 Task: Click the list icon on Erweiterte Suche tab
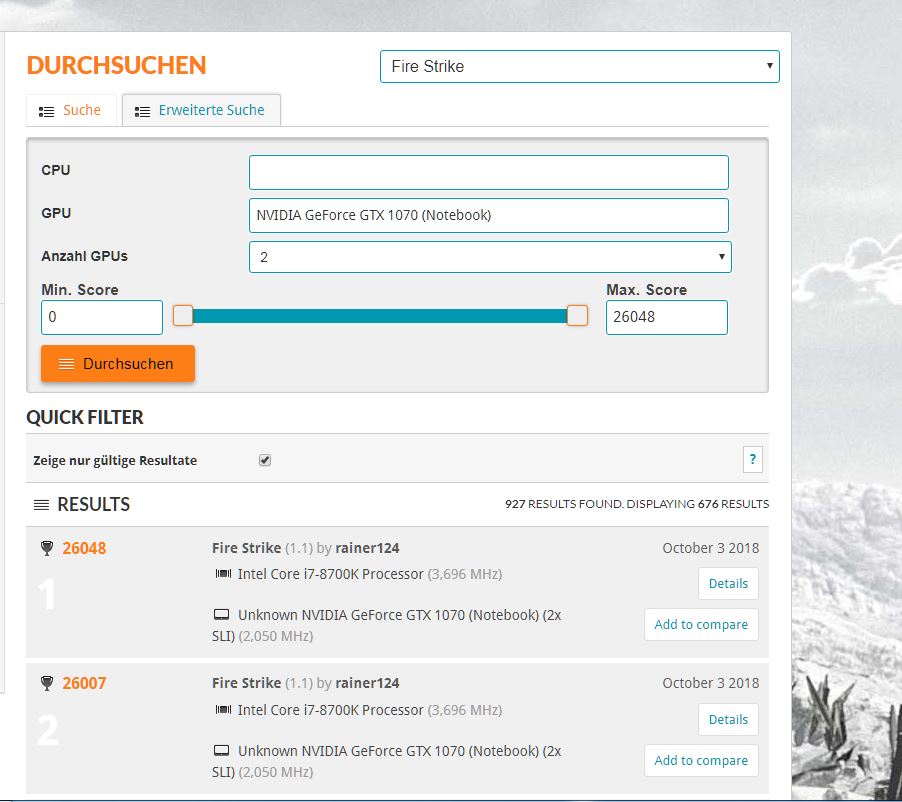142,112
